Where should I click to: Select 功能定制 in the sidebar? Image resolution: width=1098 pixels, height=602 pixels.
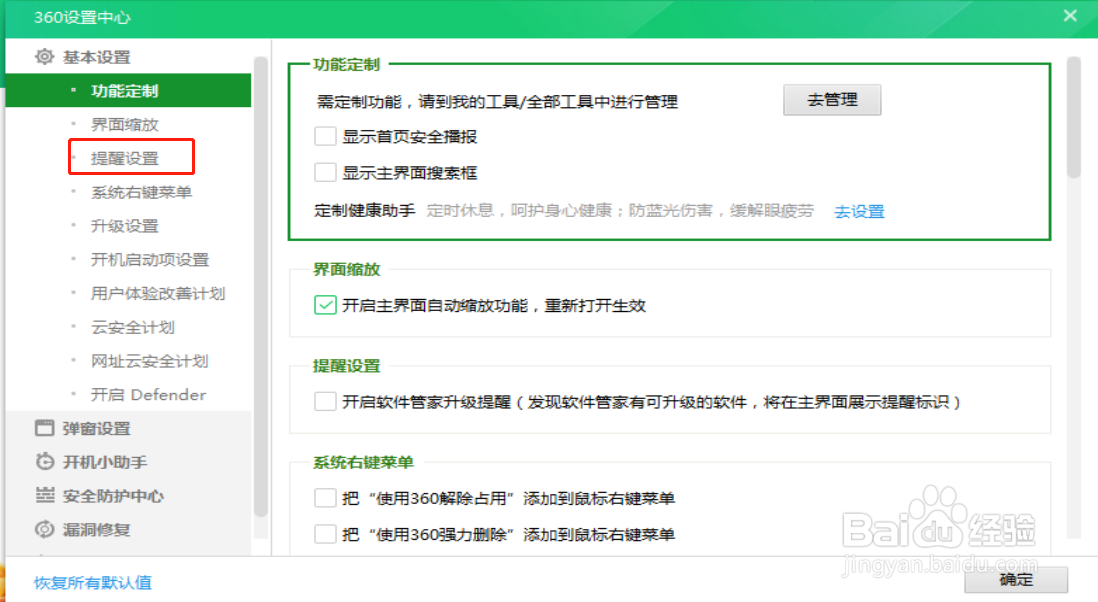pyautogui.click(x=128, y=91)
